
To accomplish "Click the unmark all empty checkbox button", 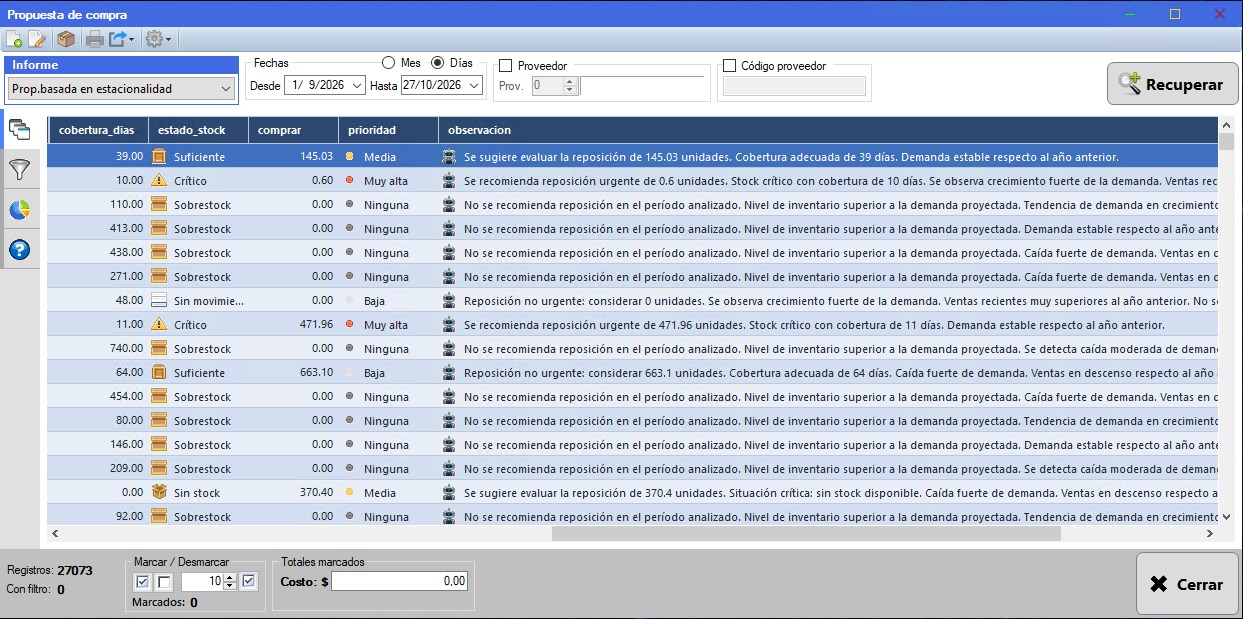I will pos(165,582).
